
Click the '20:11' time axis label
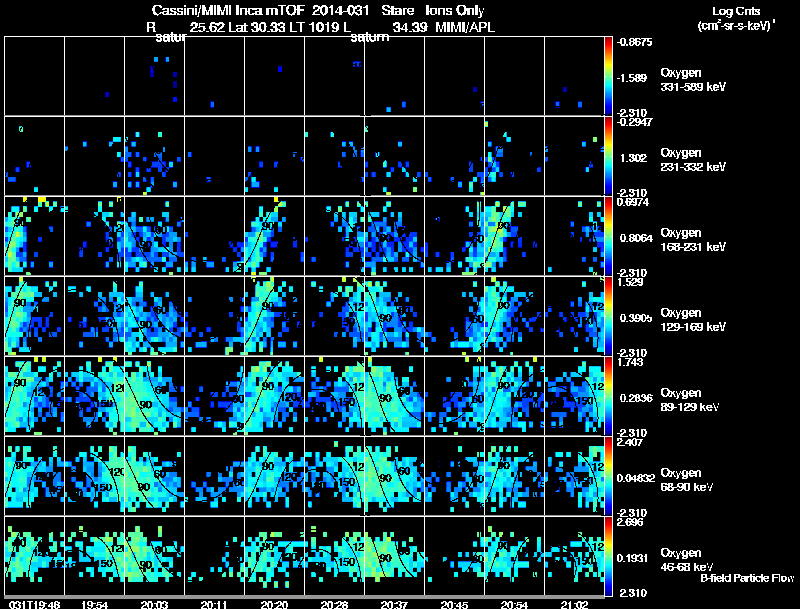[x=214, y=604]
